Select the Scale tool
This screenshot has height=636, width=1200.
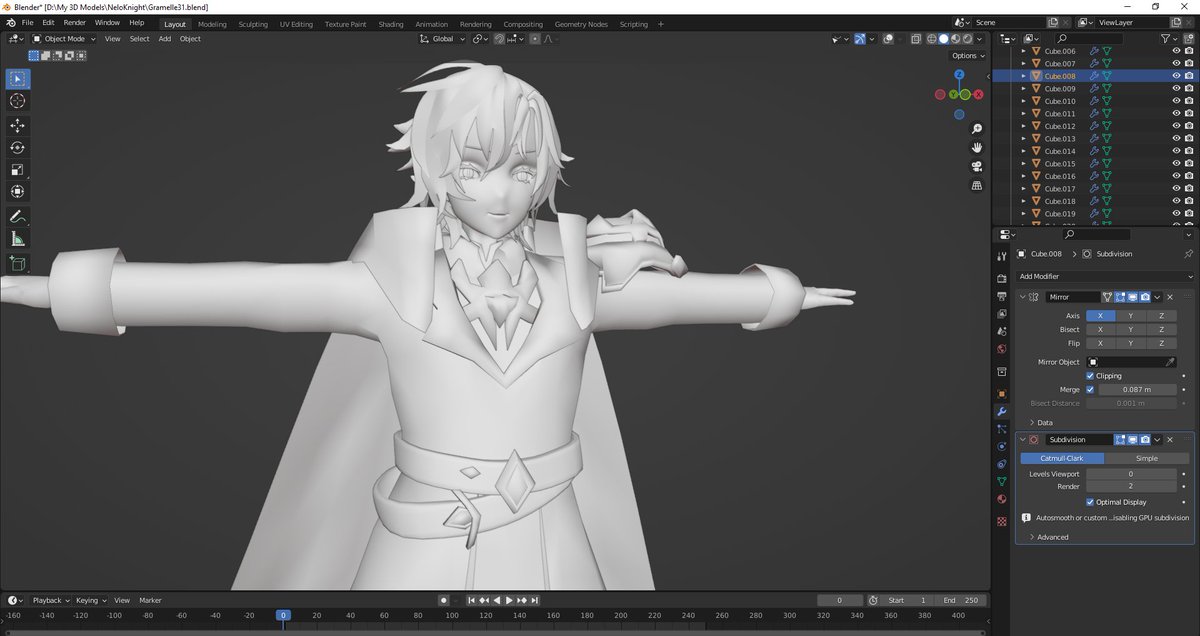[x=17, y=169]
